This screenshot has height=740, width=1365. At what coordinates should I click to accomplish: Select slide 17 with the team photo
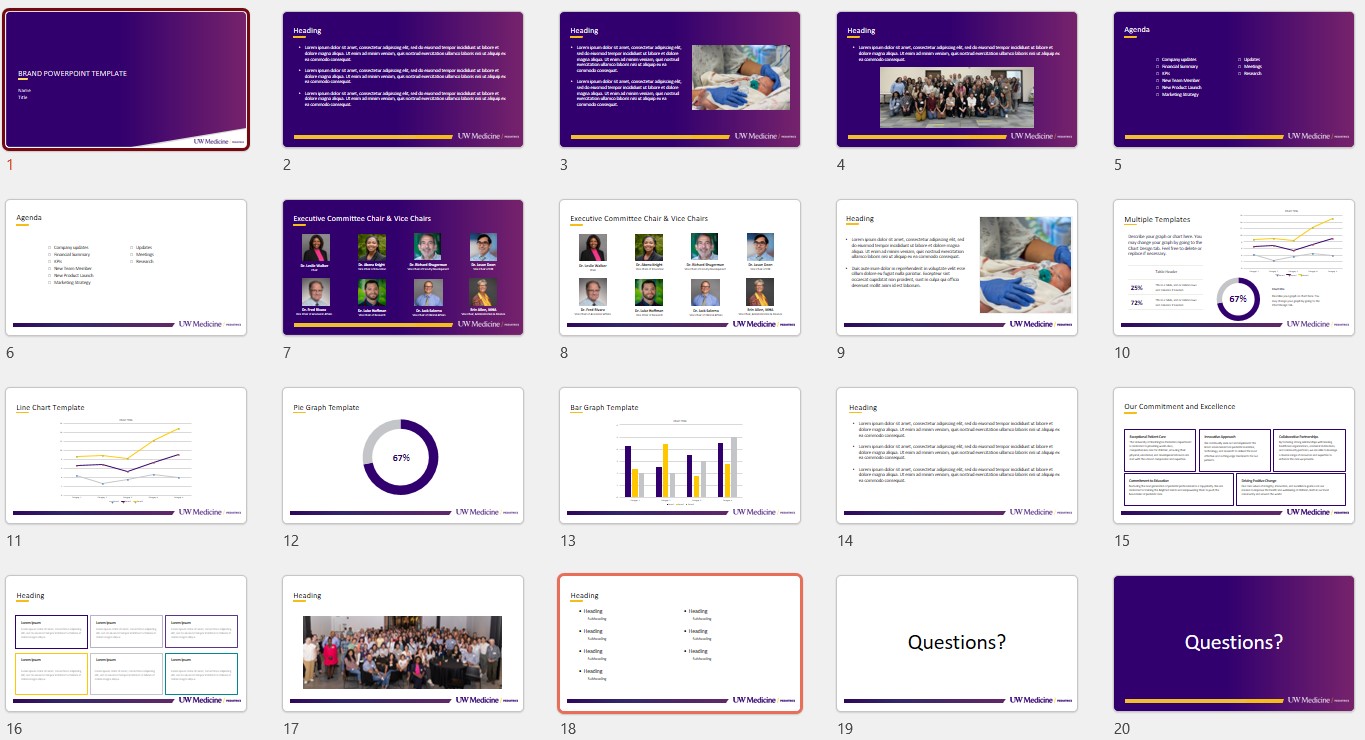click(403, 642)
